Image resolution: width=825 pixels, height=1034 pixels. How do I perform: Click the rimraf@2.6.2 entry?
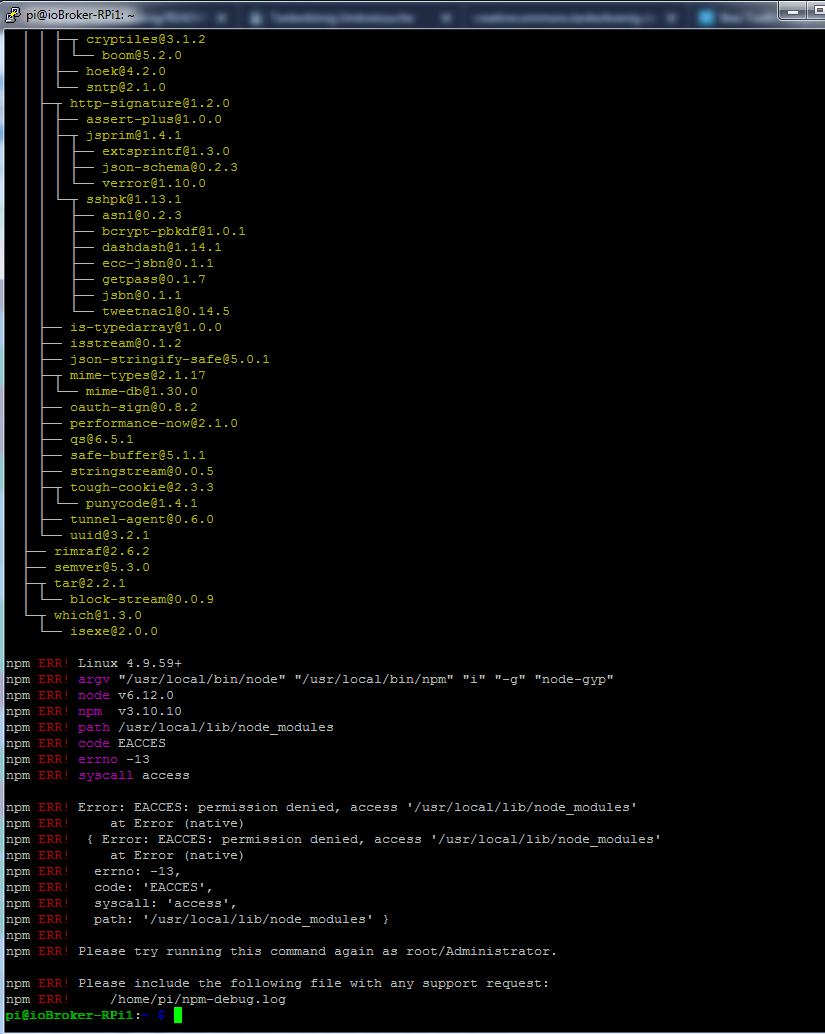tap(101, 551)
